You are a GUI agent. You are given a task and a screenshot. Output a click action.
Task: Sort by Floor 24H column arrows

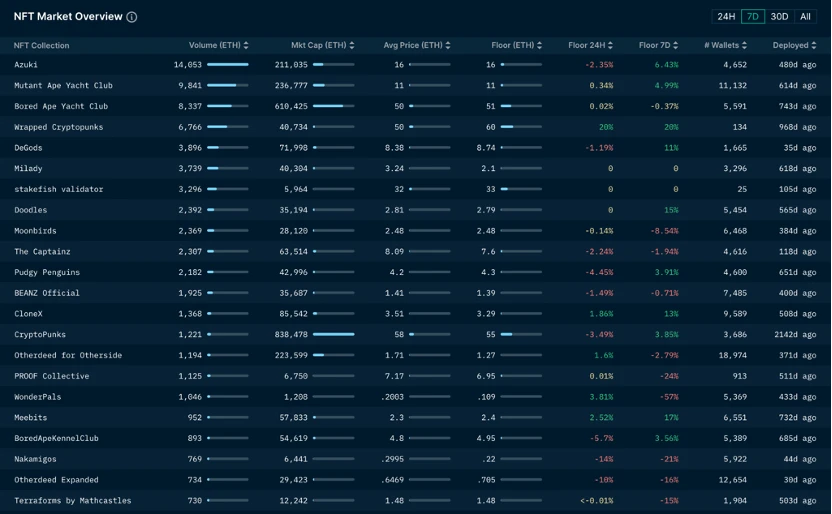[x=610, y=46]
